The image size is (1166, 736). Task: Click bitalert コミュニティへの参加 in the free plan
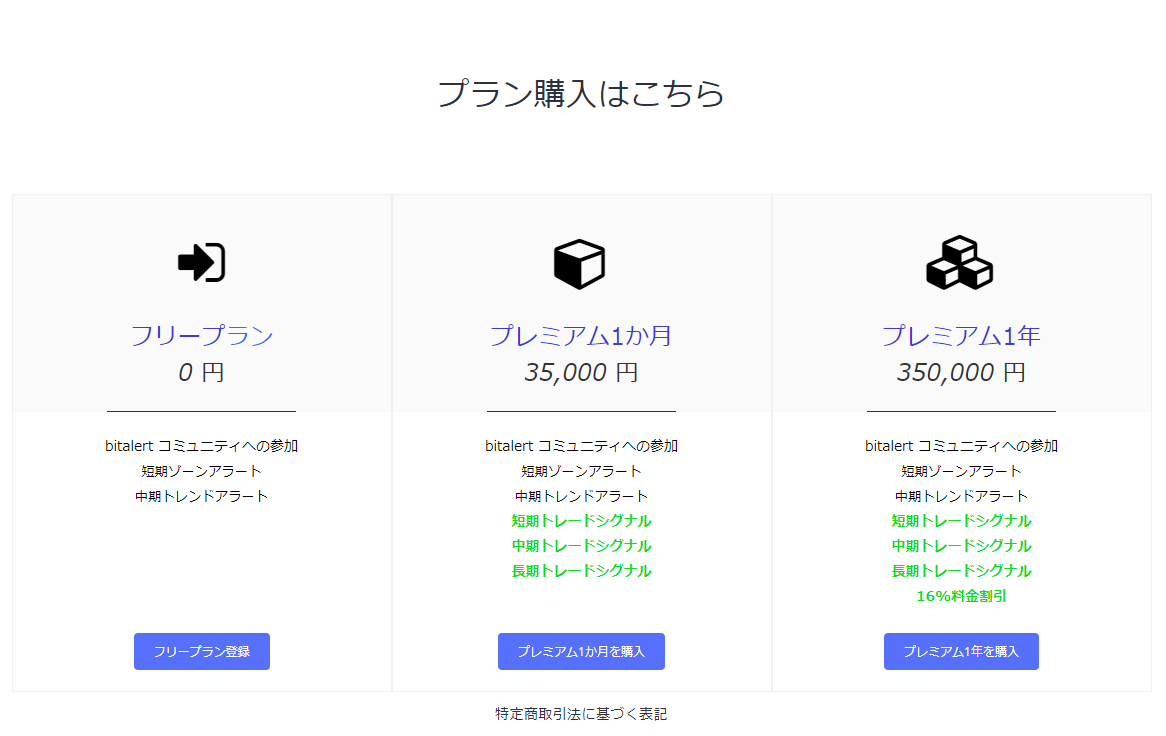[x=202, y=446]
